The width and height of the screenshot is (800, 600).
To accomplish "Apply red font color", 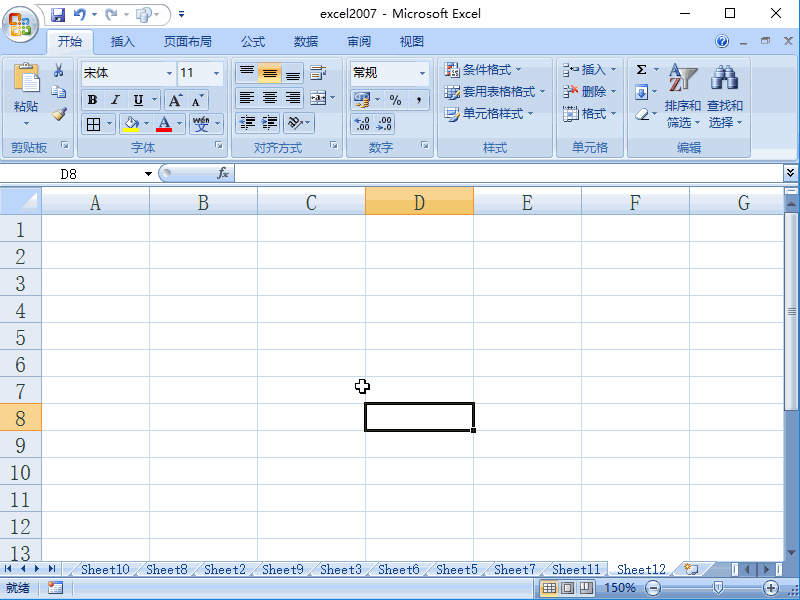I will tap(164, 124).
